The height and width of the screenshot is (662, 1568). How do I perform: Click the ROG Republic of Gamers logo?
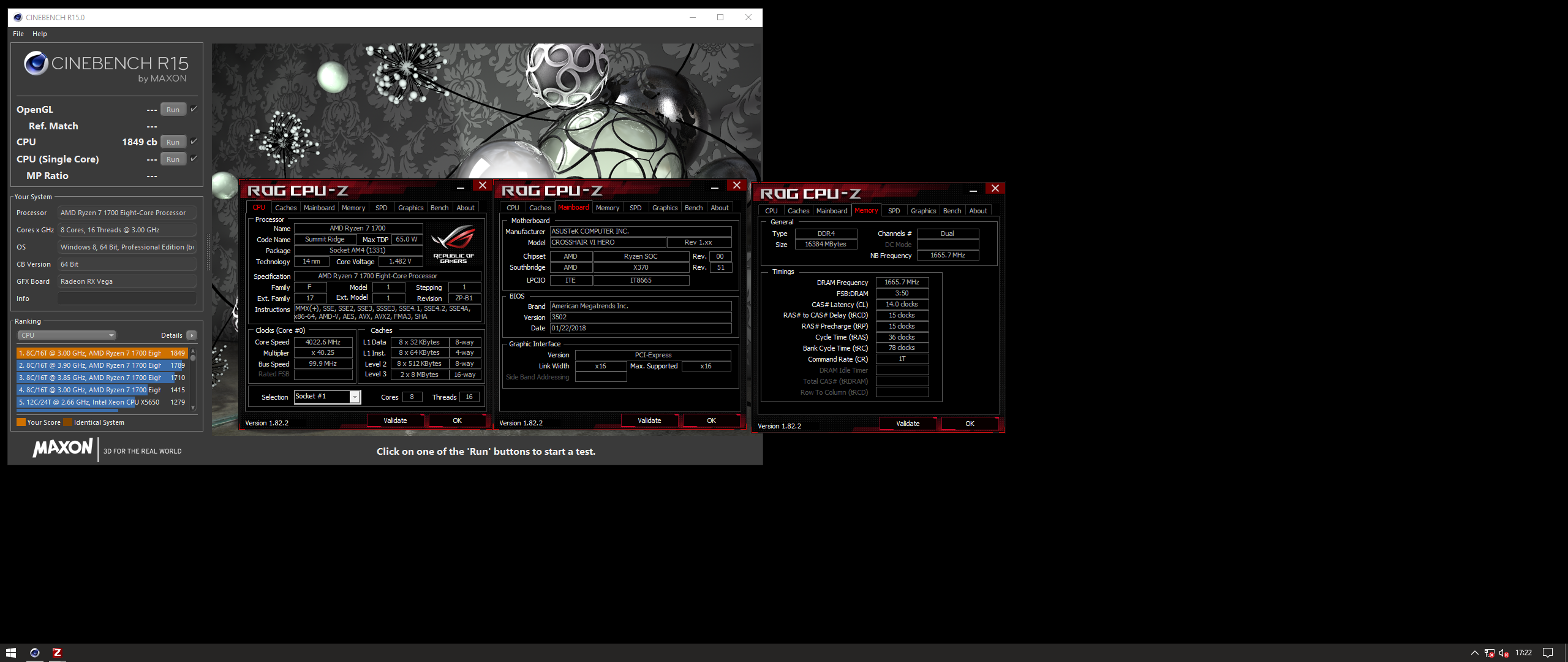tap(453, 244)
